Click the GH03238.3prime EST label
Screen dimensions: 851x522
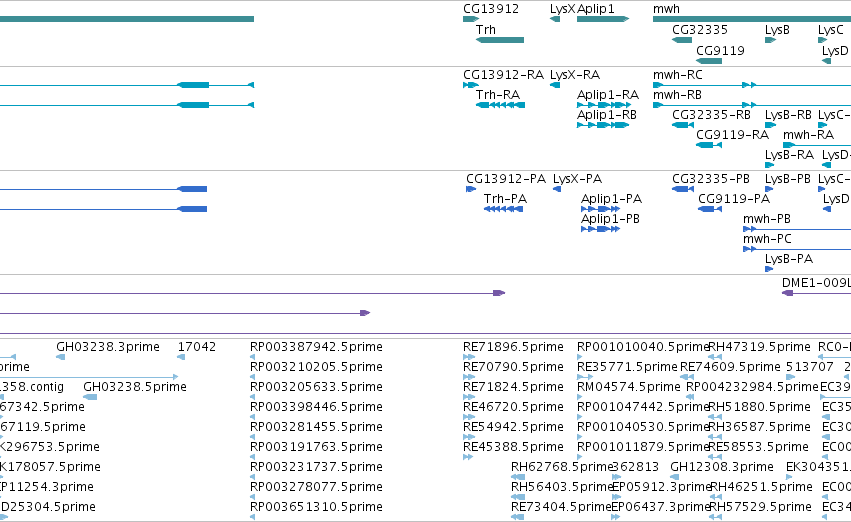tap(107, 347)
